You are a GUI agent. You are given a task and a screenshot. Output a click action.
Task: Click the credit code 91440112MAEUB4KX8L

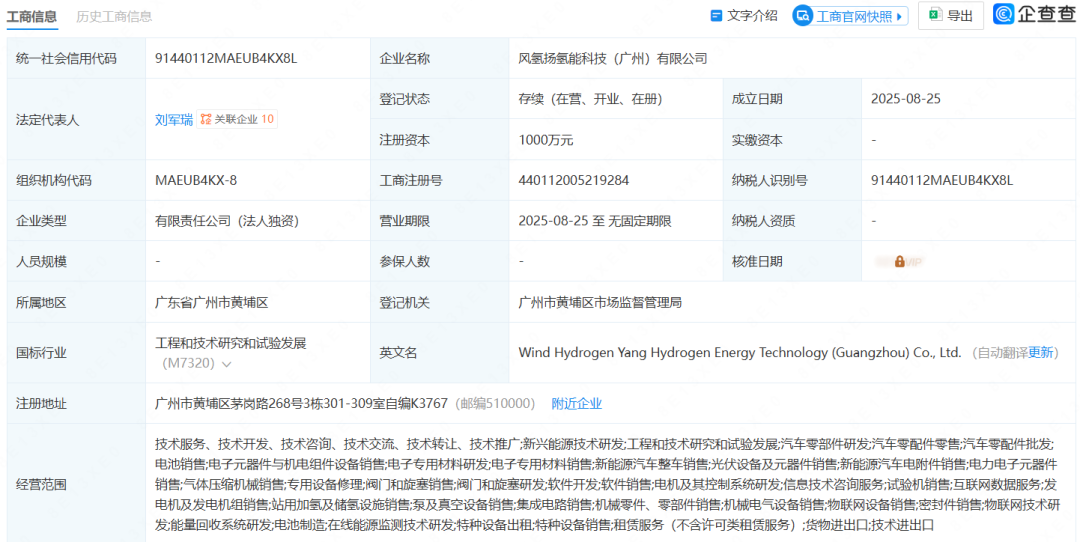[x=226, y=58]
